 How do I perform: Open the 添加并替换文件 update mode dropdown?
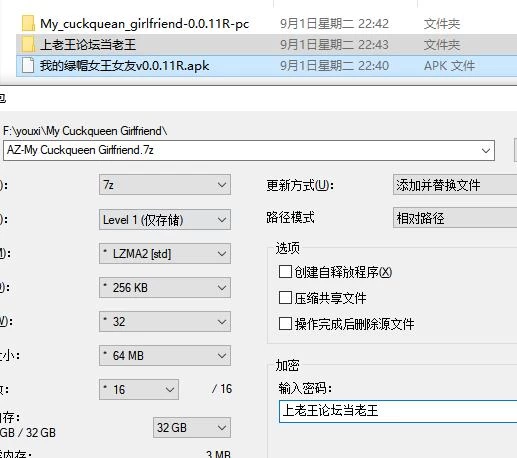click(455, 185)
